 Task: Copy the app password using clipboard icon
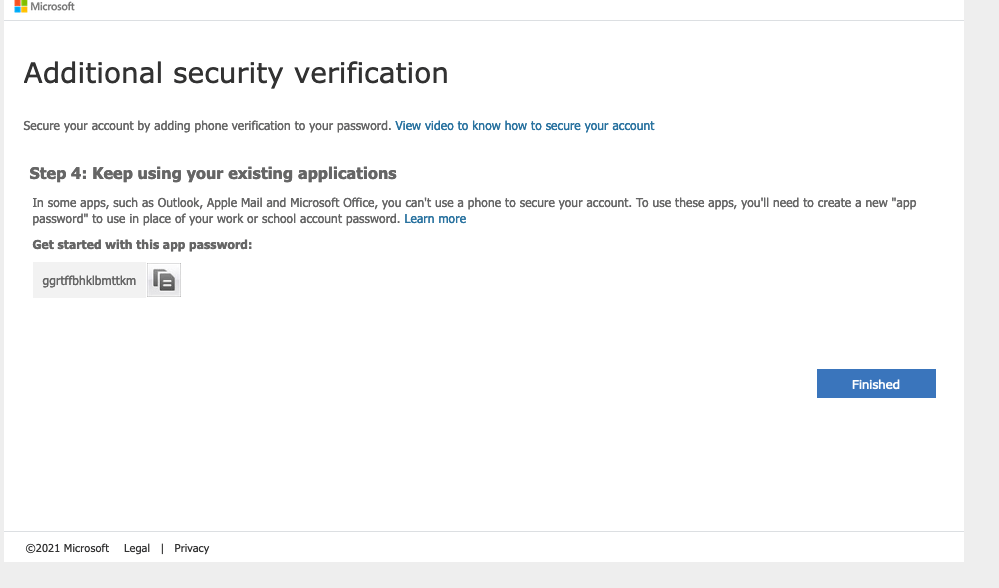point(164,280)
